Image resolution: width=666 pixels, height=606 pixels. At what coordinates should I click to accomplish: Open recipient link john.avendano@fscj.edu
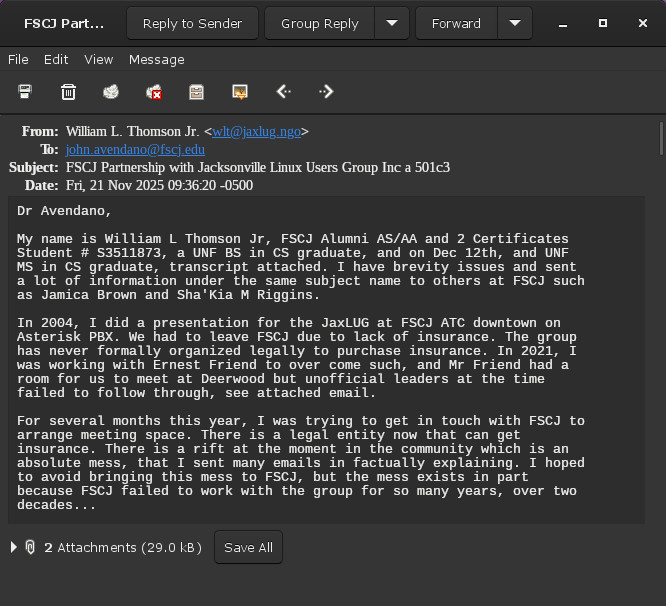coord(135,149)
